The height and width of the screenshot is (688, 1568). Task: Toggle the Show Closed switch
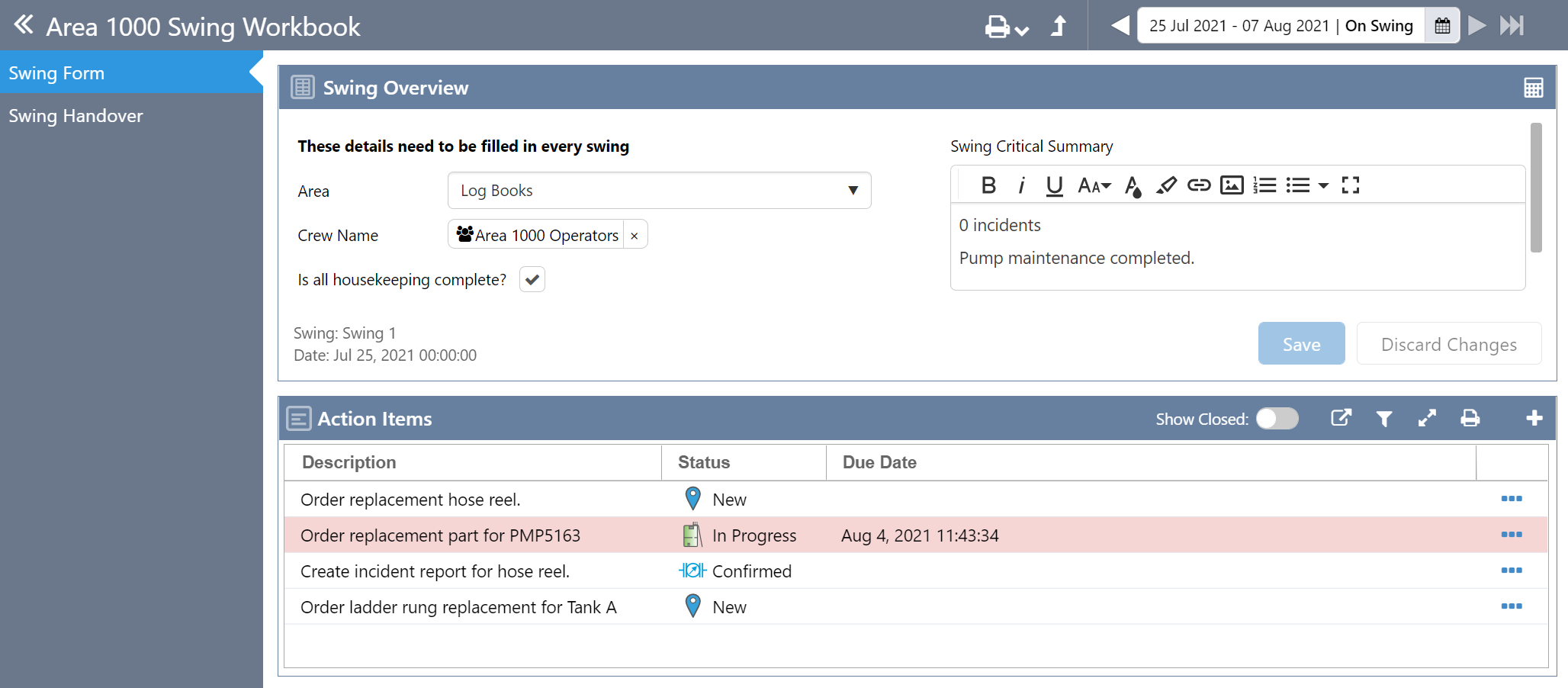click(1277, 419)
